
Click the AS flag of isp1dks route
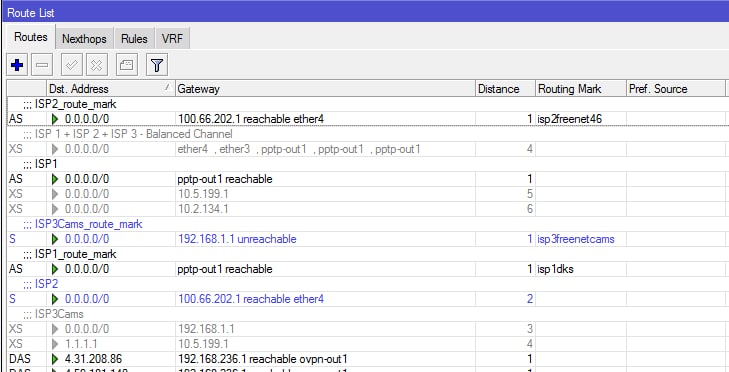(15, 269)
